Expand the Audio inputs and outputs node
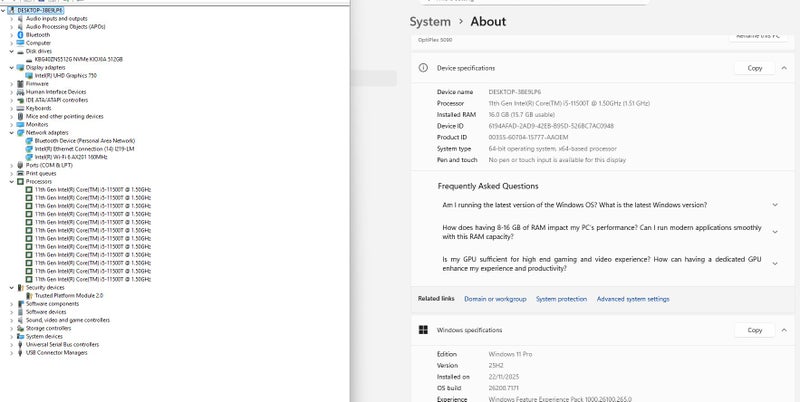The height and width of the screenshot is (402, 800). pyautogui.click(x=11, y=18)
